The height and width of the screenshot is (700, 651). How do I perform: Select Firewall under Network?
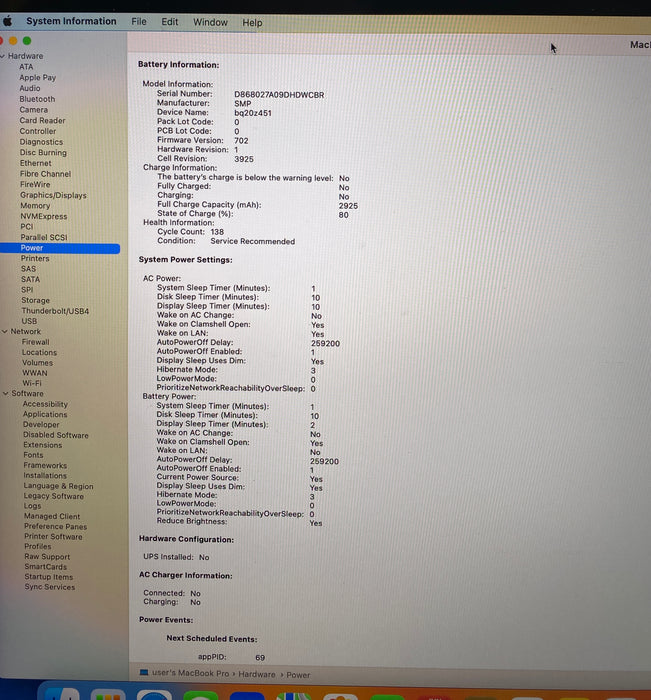(x=35, y=342)
